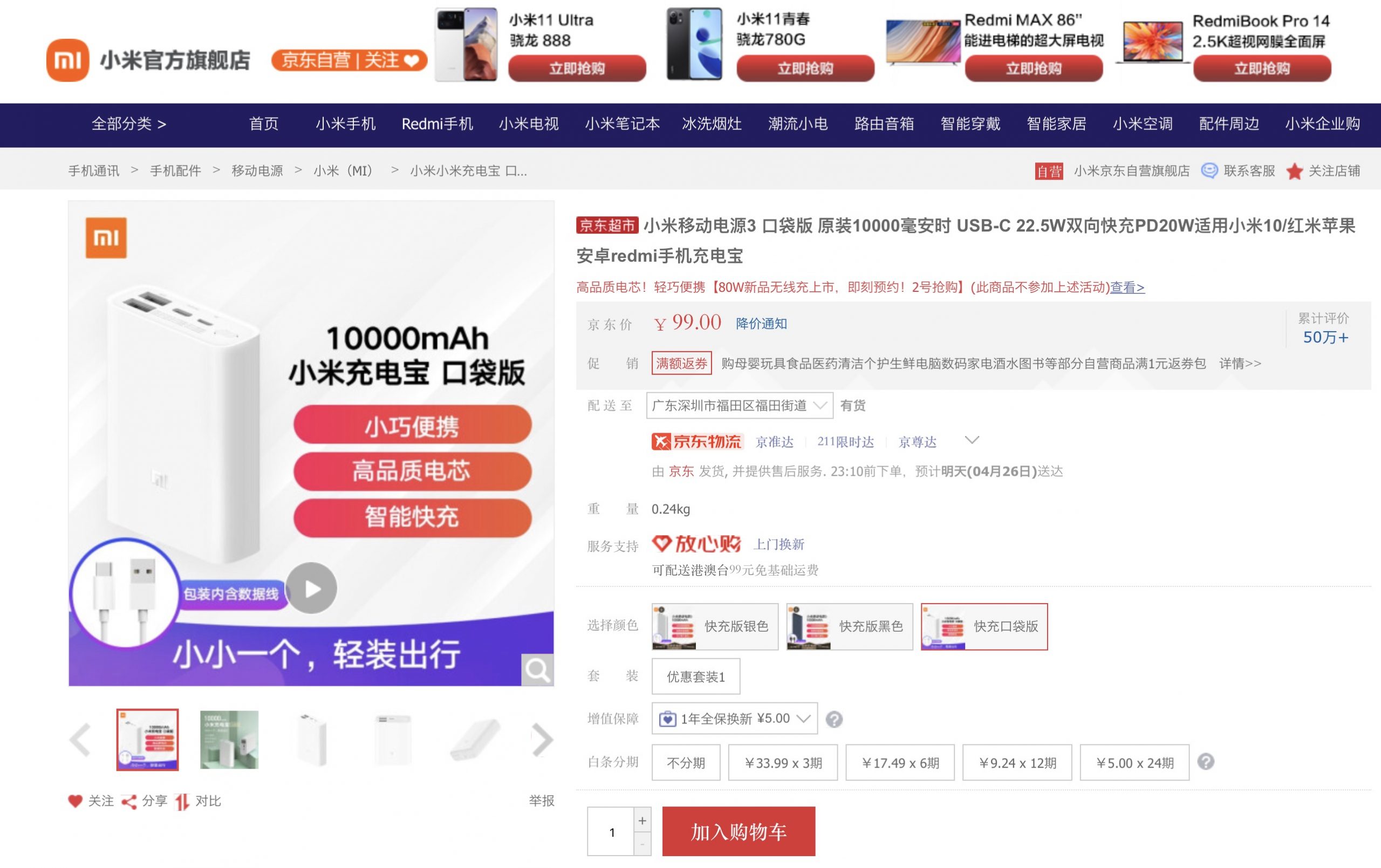Click the heart 关注 icon below gallery

75,801
